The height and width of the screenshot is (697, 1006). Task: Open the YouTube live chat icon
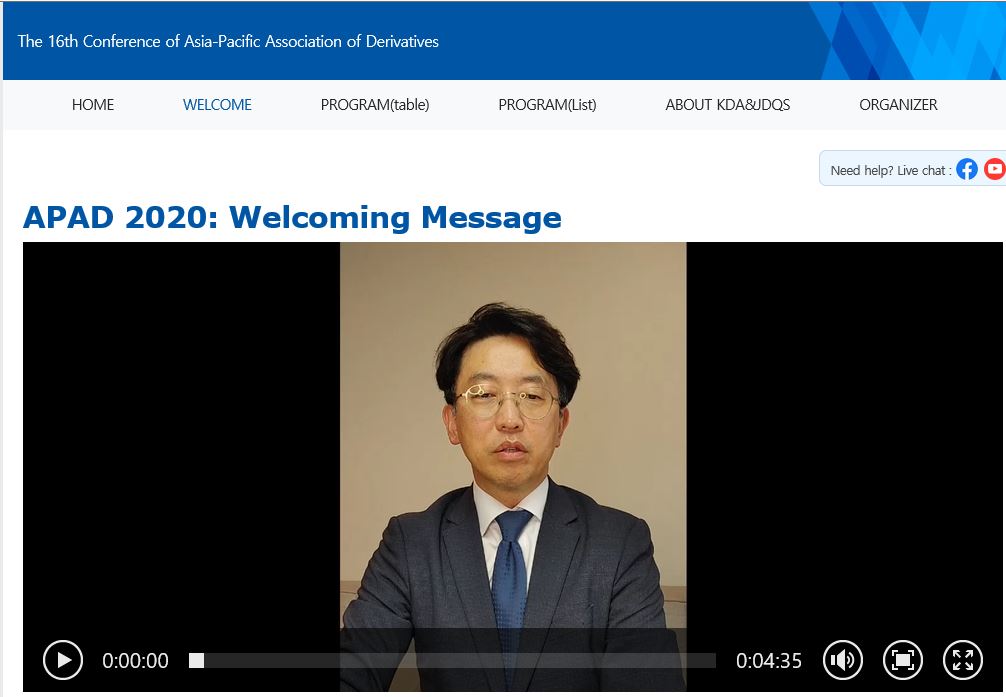tap(994, 169)
